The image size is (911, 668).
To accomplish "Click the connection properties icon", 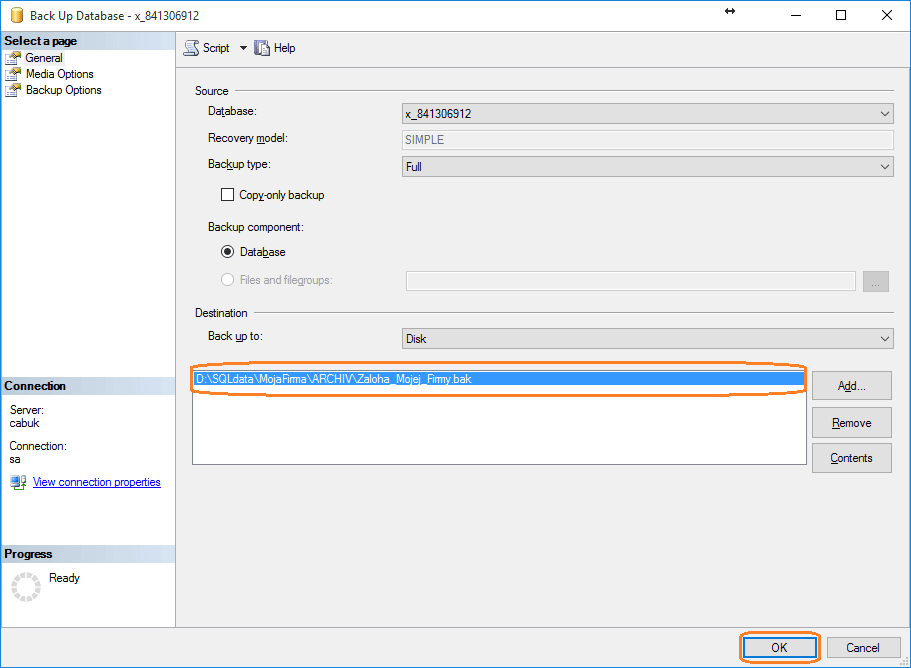I will (18, 482).
